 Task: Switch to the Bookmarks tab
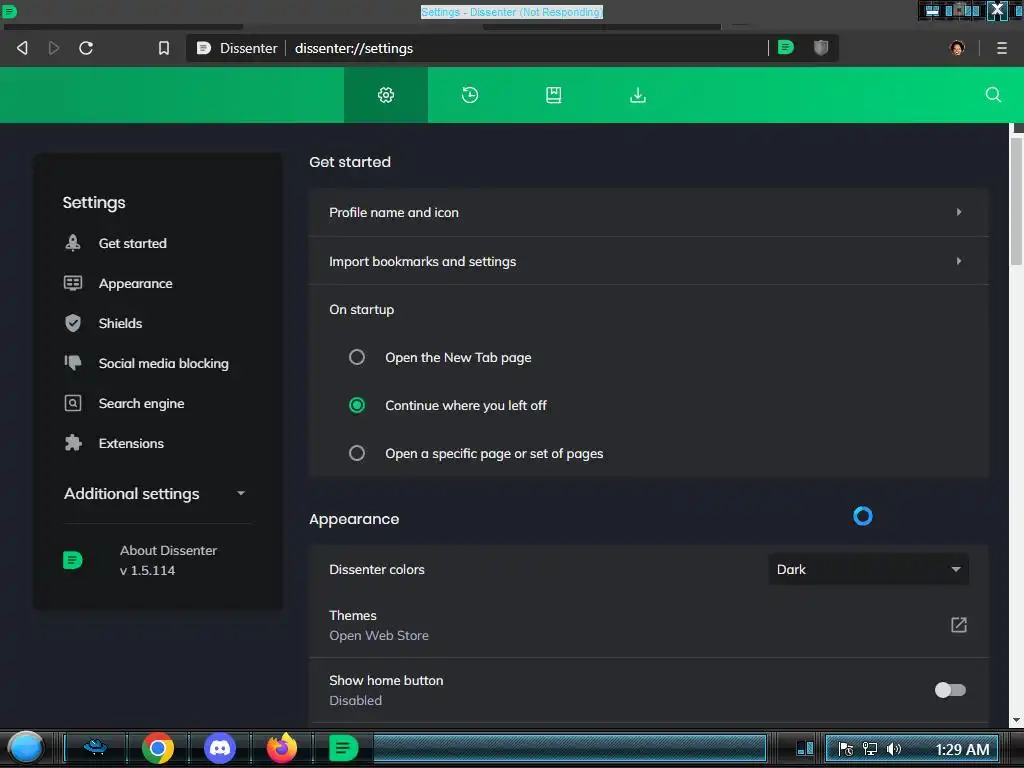point(553,95)
